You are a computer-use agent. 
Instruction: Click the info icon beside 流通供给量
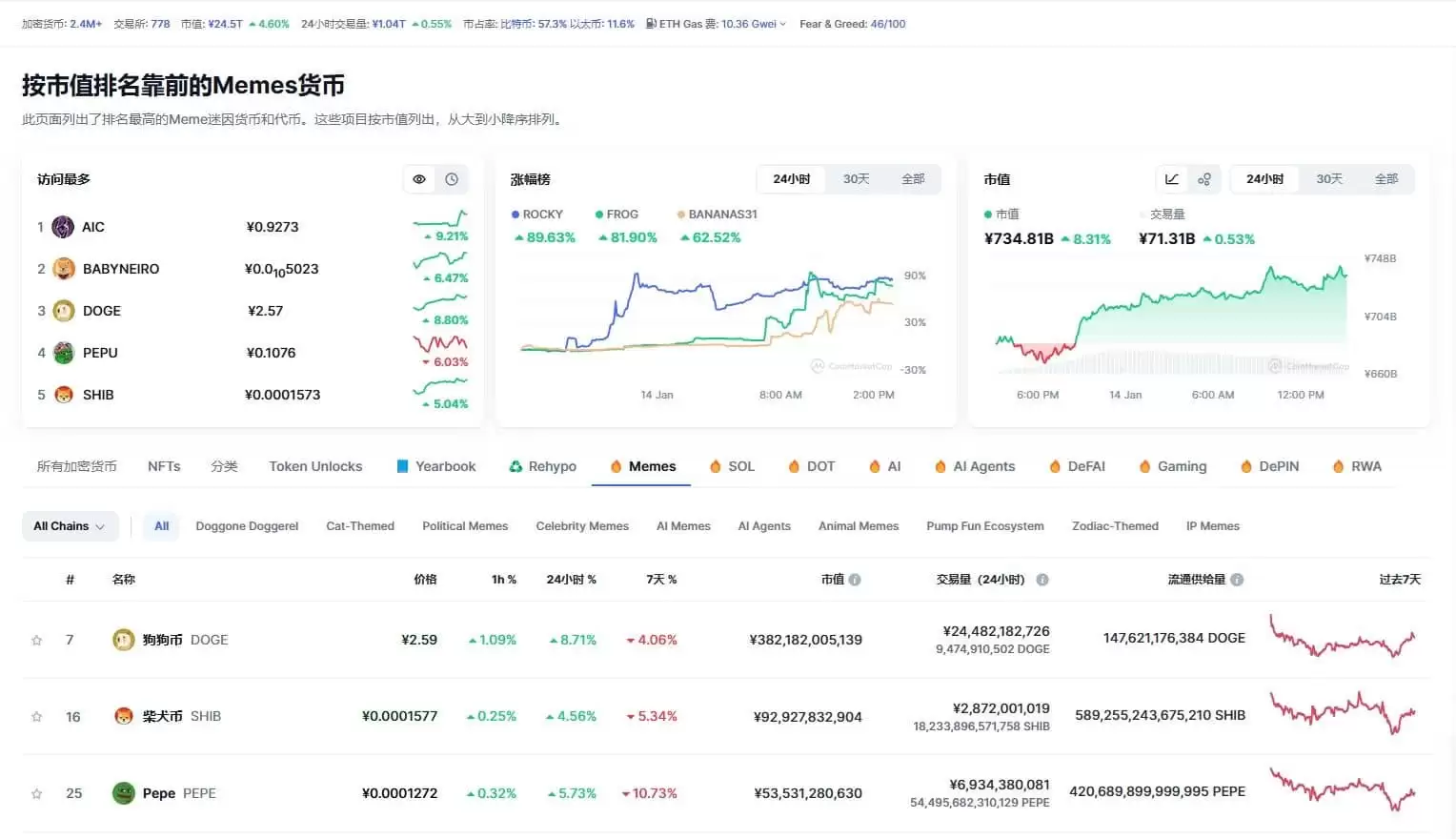pos(1236,579)
